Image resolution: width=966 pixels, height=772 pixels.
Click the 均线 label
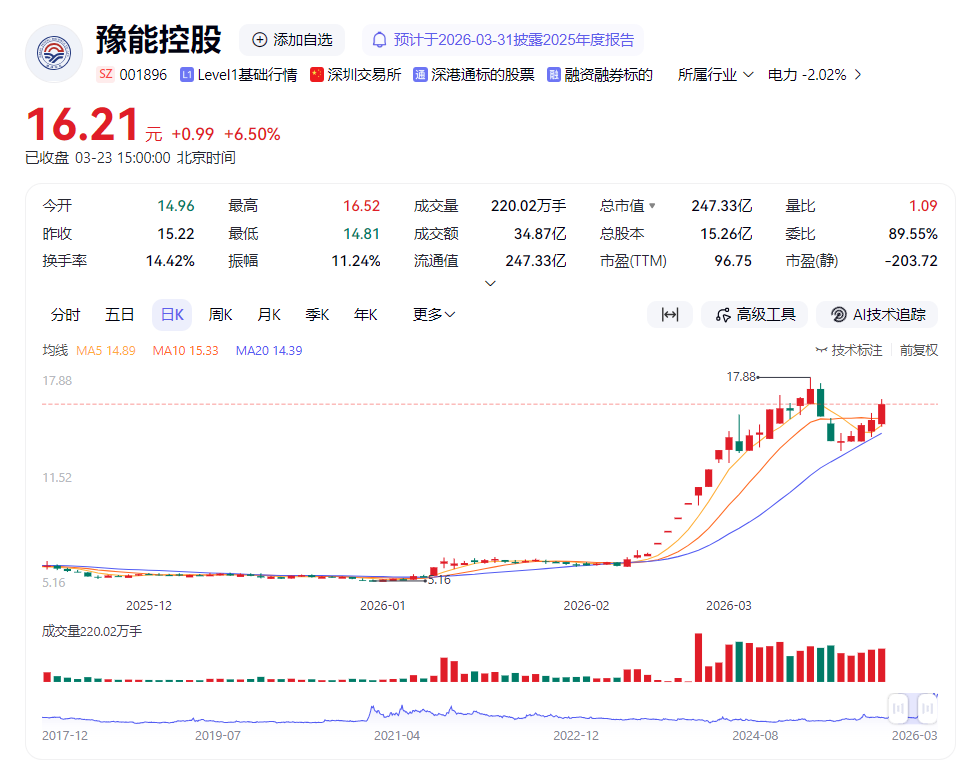coord(55,351)
